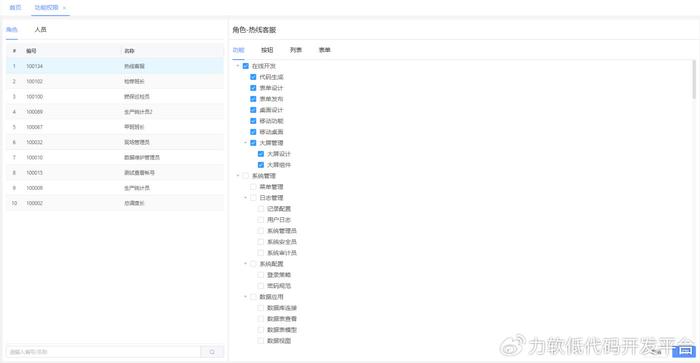Select role row 100032
Viewport: 700px width, 363px height.
(115, 142)
